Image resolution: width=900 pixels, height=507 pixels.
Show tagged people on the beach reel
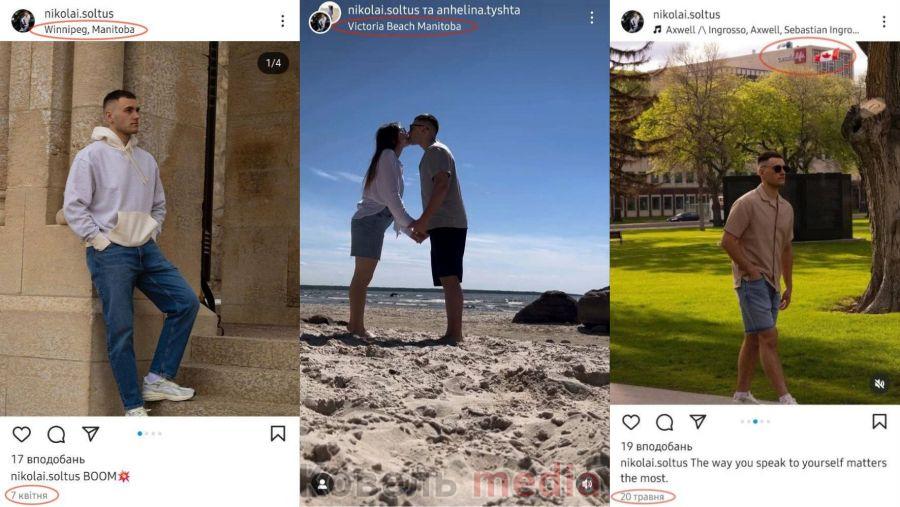coord(322,484)
